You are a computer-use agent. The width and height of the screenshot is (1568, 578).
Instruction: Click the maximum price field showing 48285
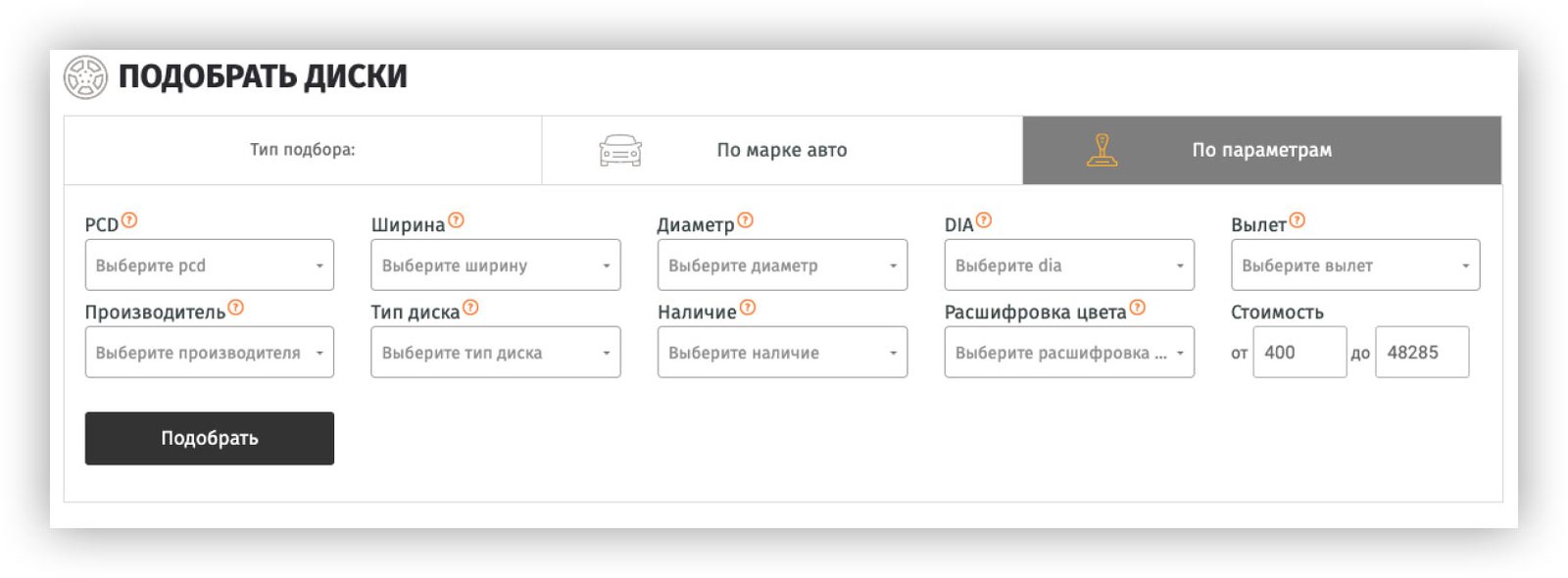1421,353
